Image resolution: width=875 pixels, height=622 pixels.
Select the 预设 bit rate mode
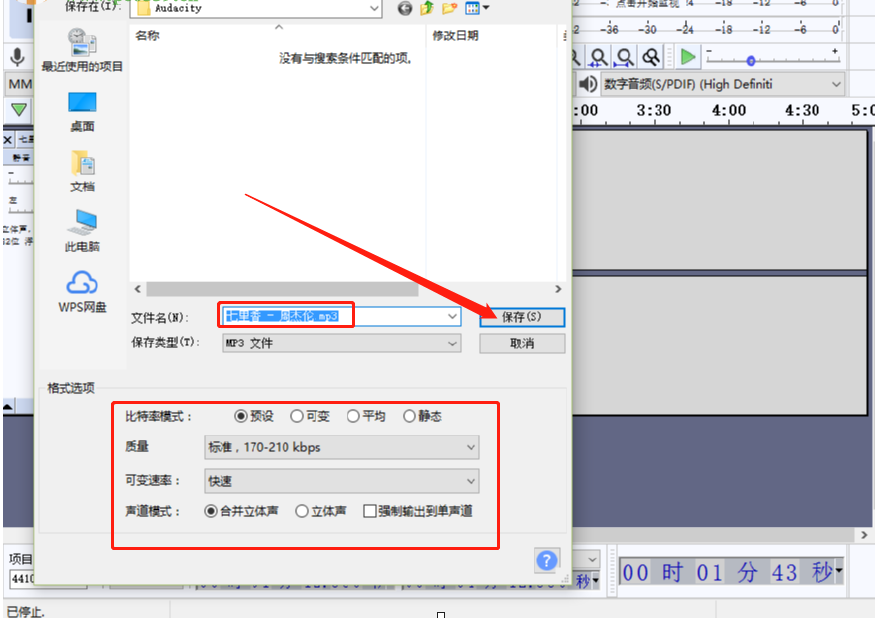click(x=254, y=416)
